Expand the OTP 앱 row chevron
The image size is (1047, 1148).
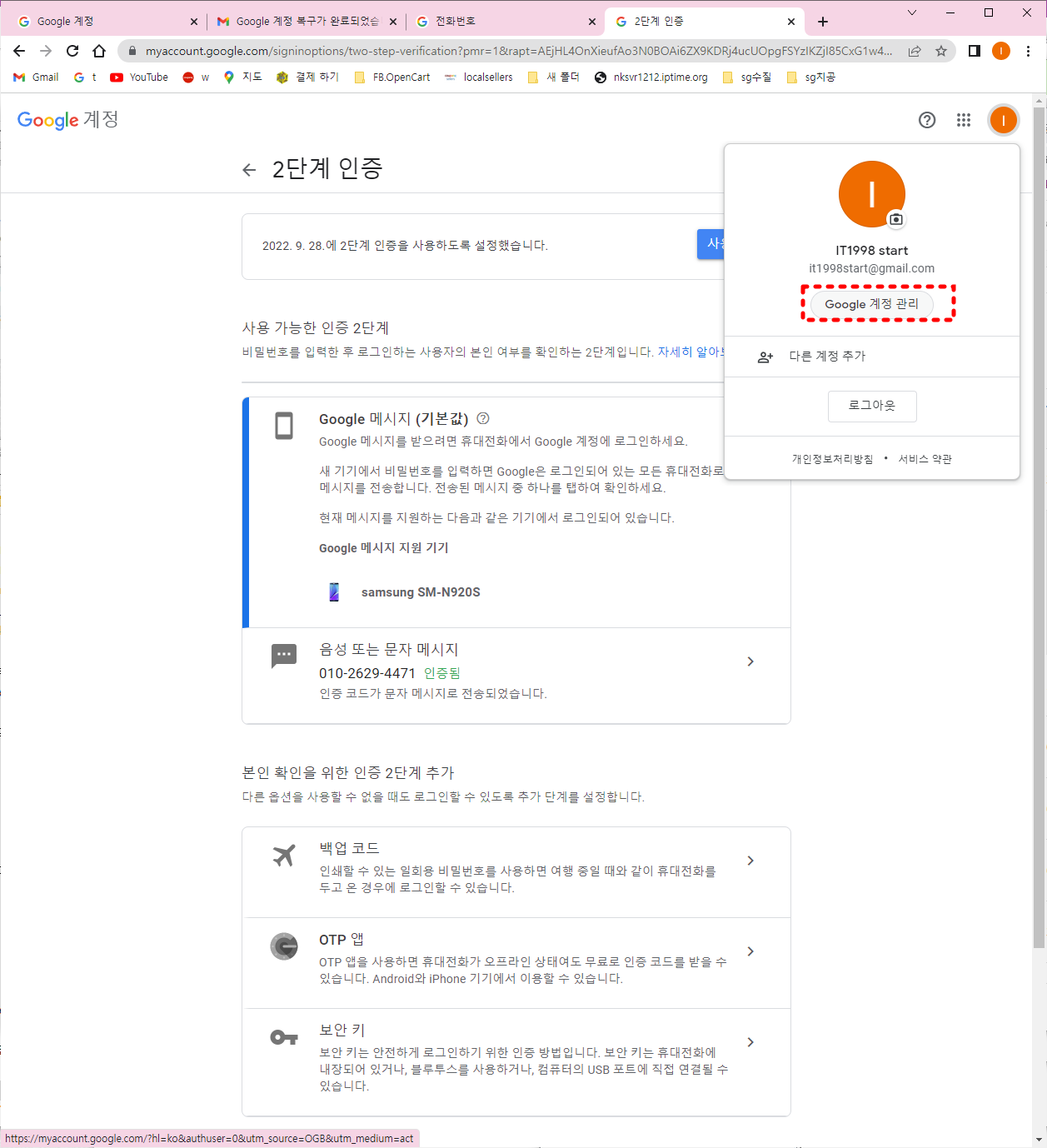pyautogui.click(x=750, y=951)
